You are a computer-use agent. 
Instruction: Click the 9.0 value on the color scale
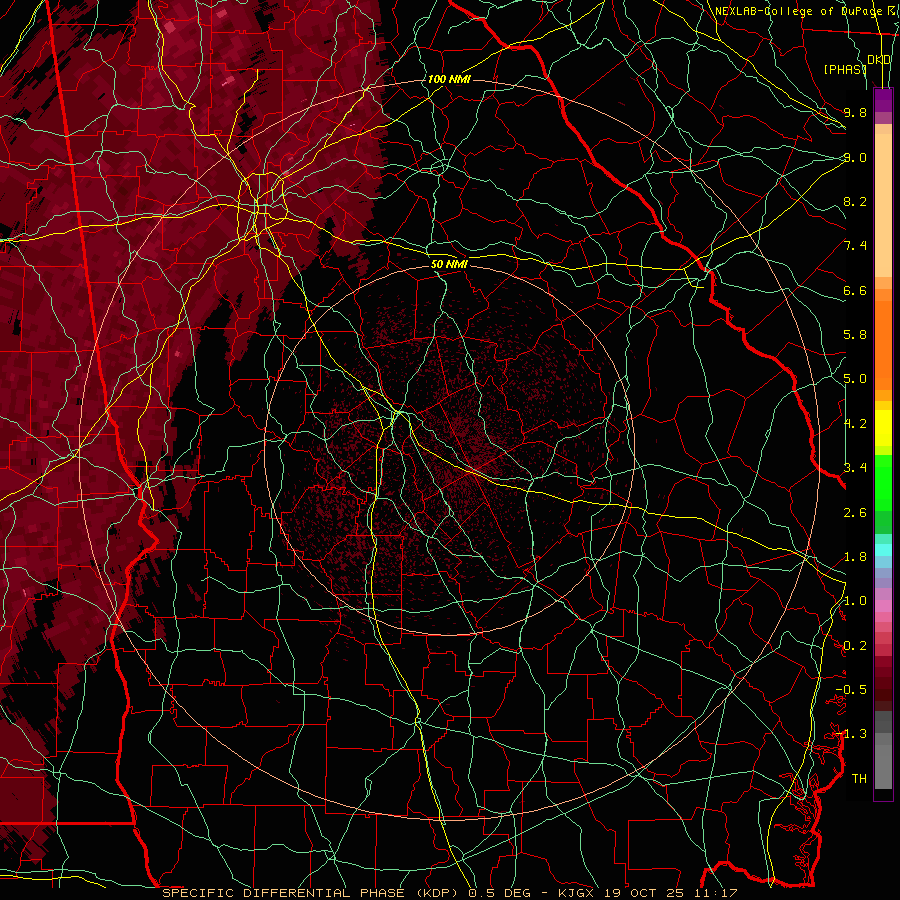click(855, 157)
